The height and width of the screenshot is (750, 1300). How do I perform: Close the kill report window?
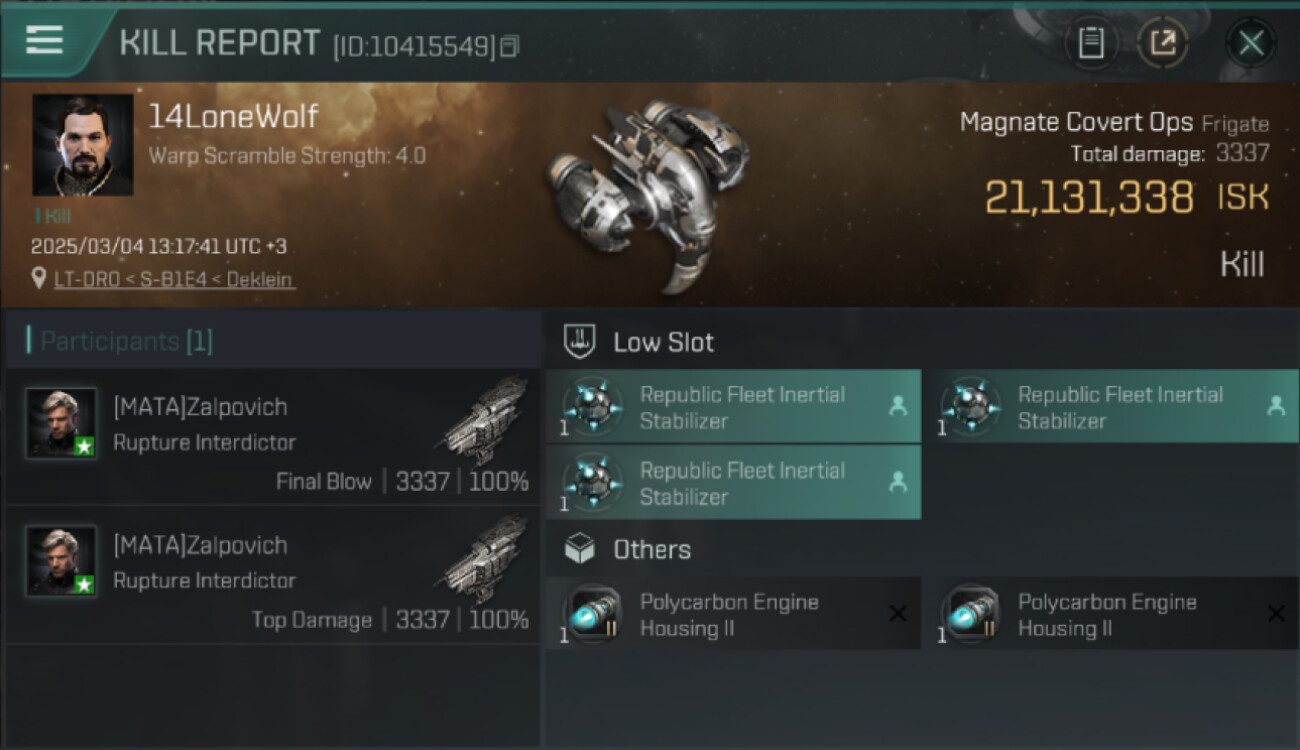tap(1250, 43)
